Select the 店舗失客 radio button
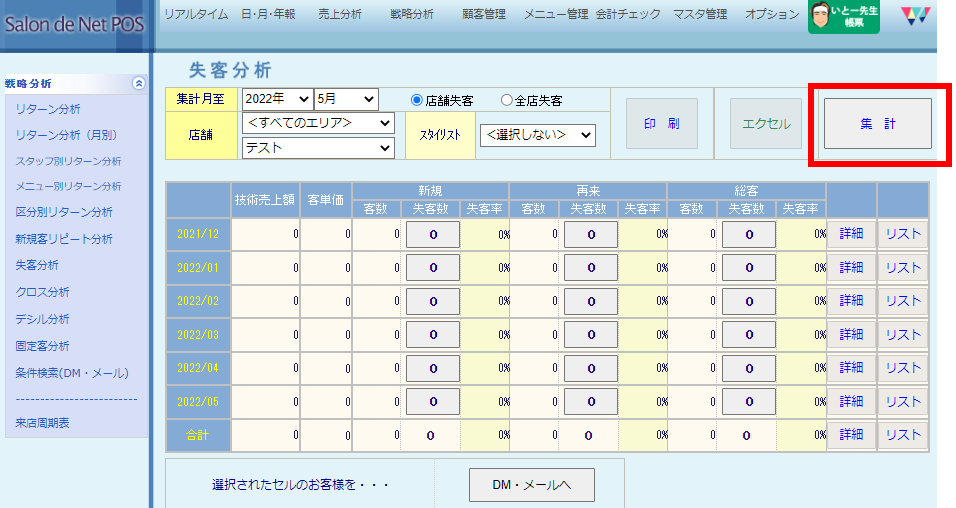Image resolution: width=956 pixels, height=508 pixels. coord(417,100)
